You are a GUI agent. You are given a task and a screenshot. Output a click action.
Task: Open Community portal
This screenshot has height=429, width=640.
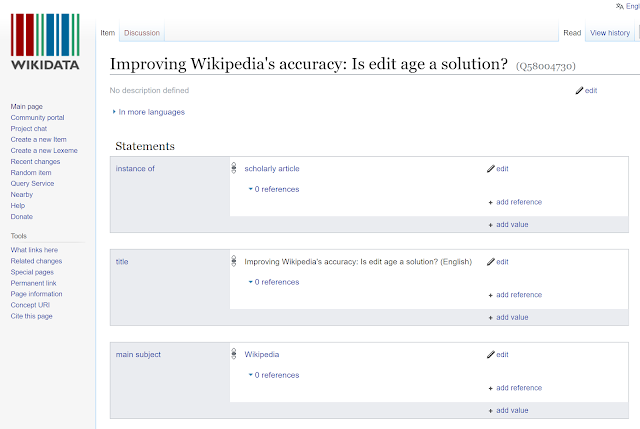point(37,118)
